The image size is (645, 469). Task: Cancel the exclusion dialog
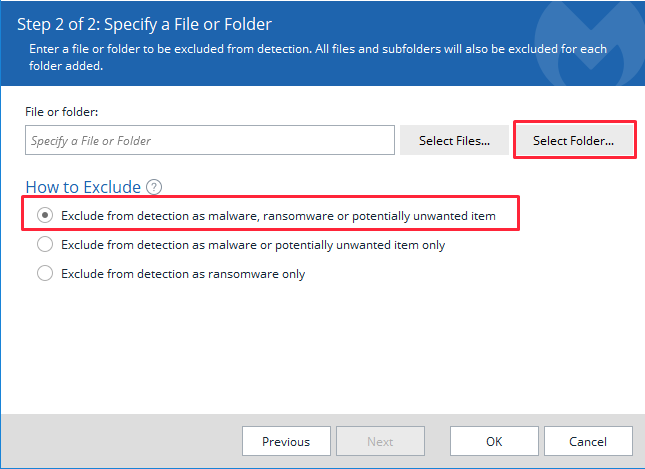(x=588, y=441)
